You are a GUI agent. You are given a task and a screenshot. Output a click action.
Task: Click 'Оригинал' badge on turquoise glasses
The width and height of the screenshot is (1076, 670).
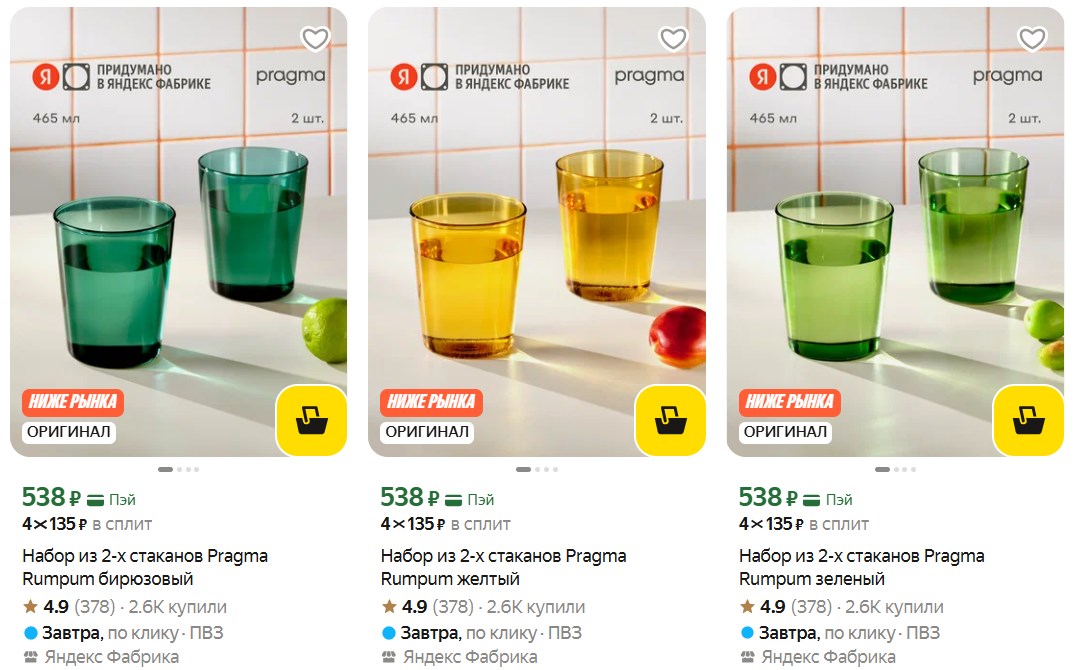tap(69, 432)
